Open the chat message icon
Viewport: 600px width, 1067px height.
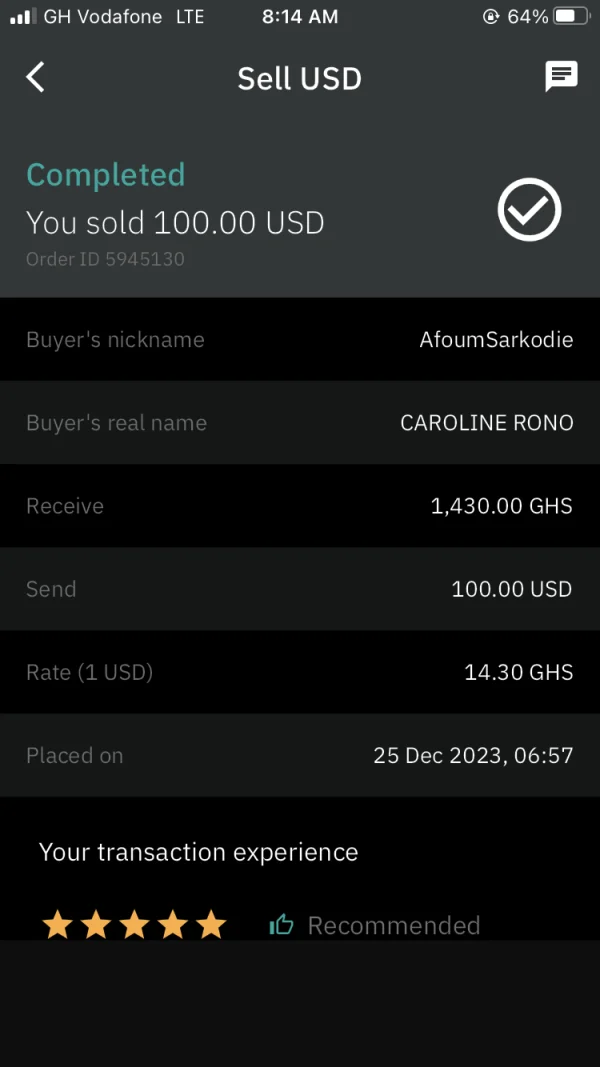(561, 77)
